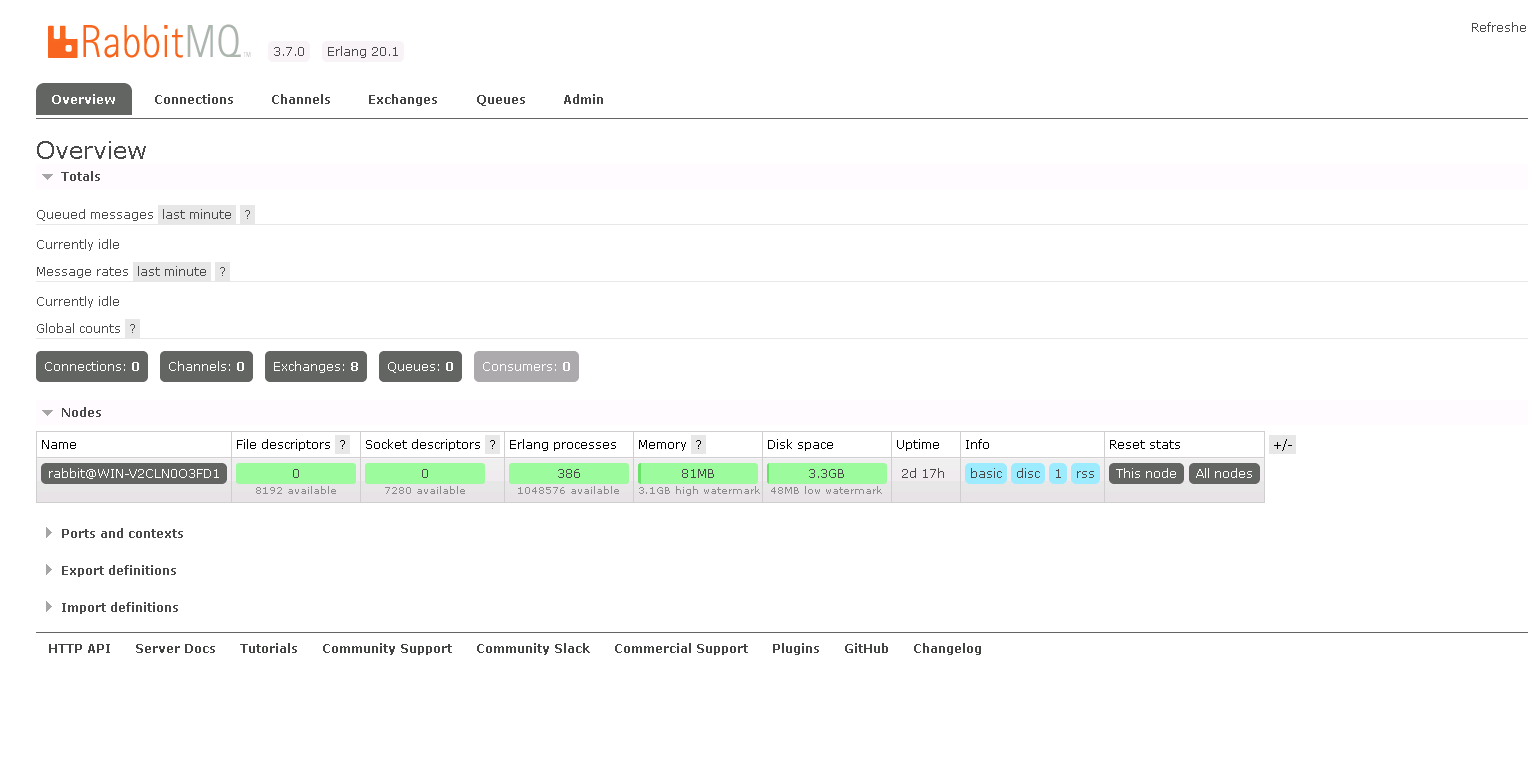Open help for Message rates

[x=222, y=272]
